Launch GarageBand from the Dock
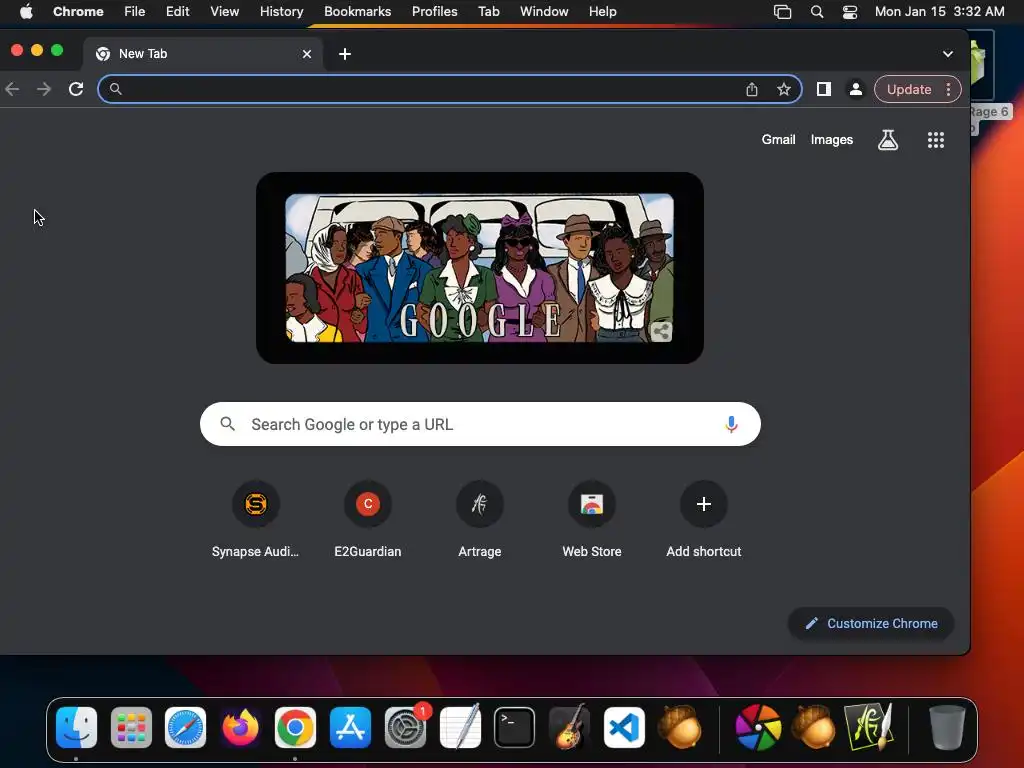 pos(569,728)
